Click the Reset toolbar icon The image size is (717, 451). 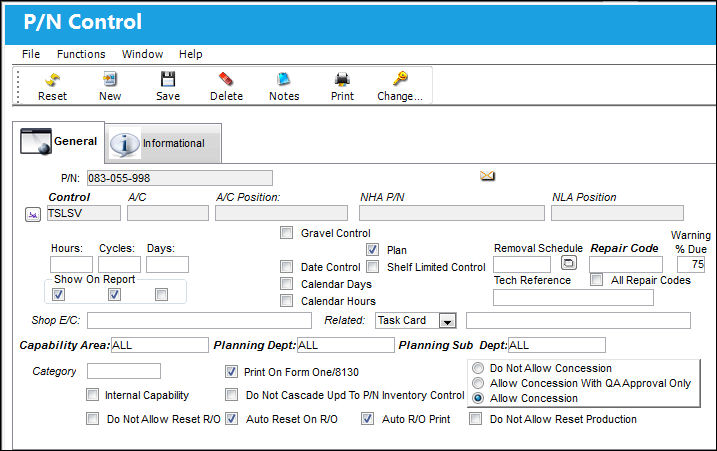(x=52, y=80)
